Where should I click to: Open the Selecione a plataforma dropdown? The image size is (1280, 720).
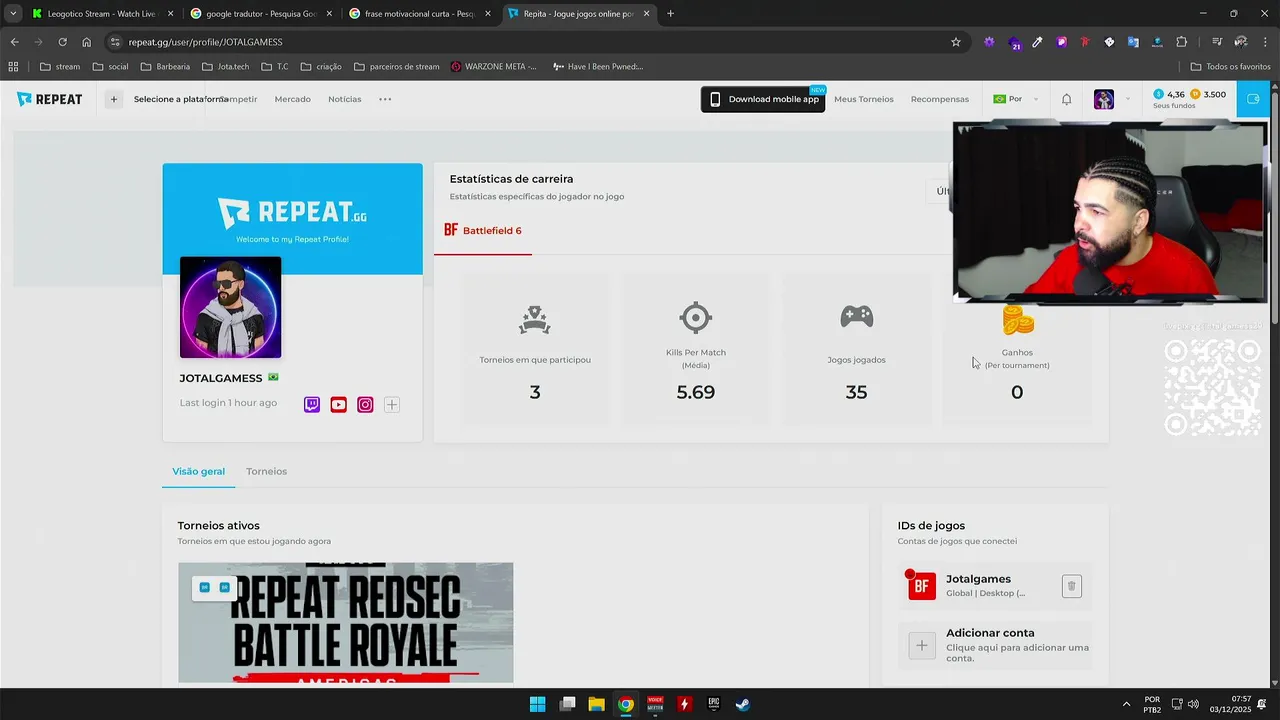pos(181,99)
